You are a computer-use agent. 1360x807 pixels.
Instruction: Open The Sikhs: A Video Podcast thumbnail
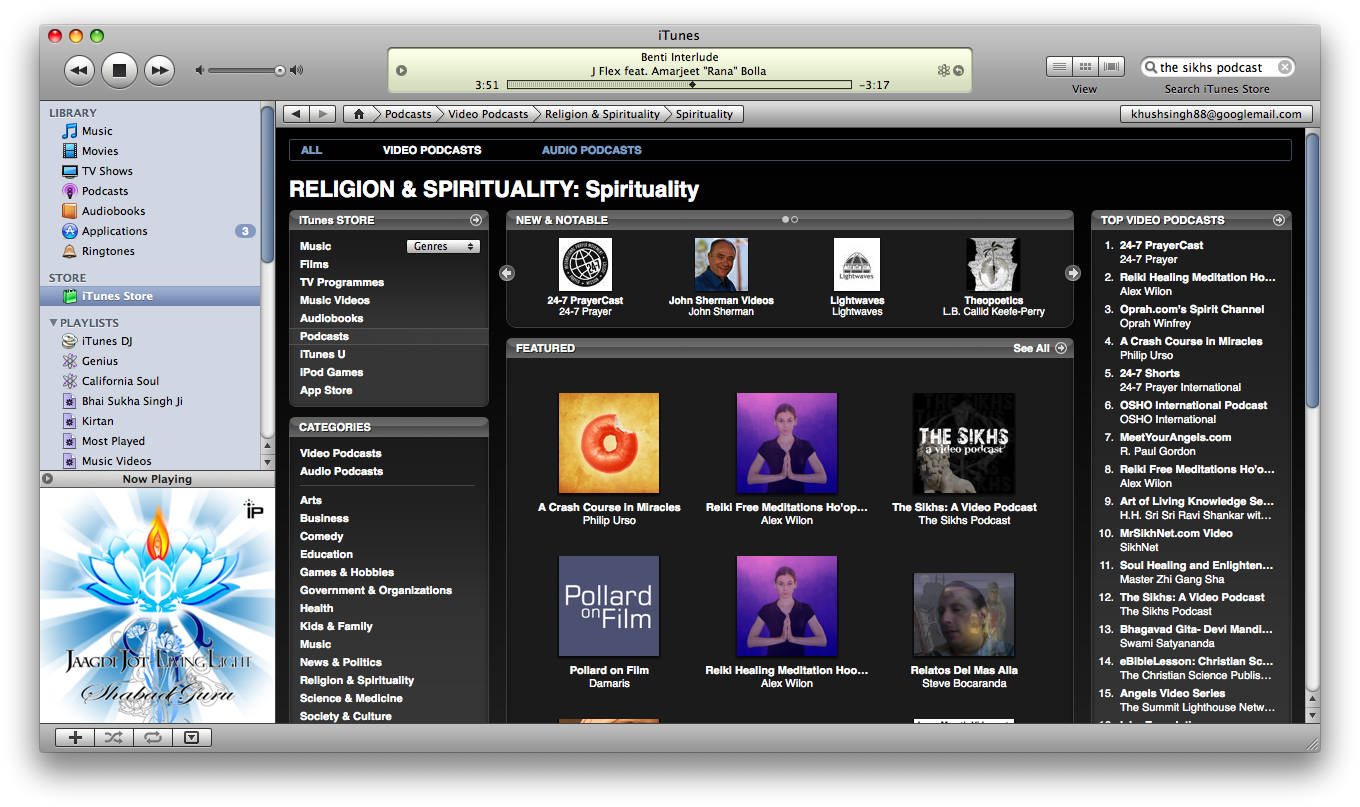point(963,443)
